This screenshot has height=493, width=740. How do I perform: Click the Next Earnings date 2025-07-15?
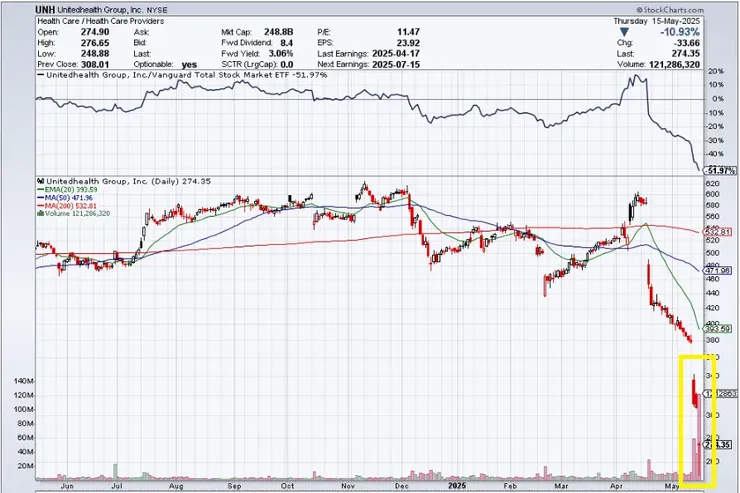coord(395,65)
